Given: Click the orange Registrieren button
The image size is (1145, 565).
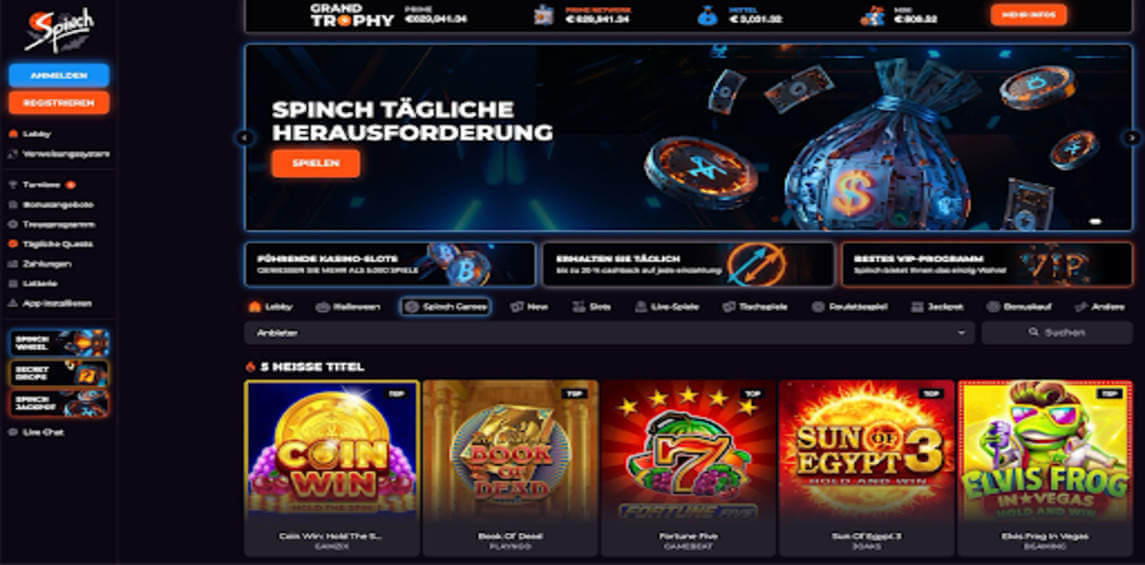Looking at the screenshot, I should (59, 103).
